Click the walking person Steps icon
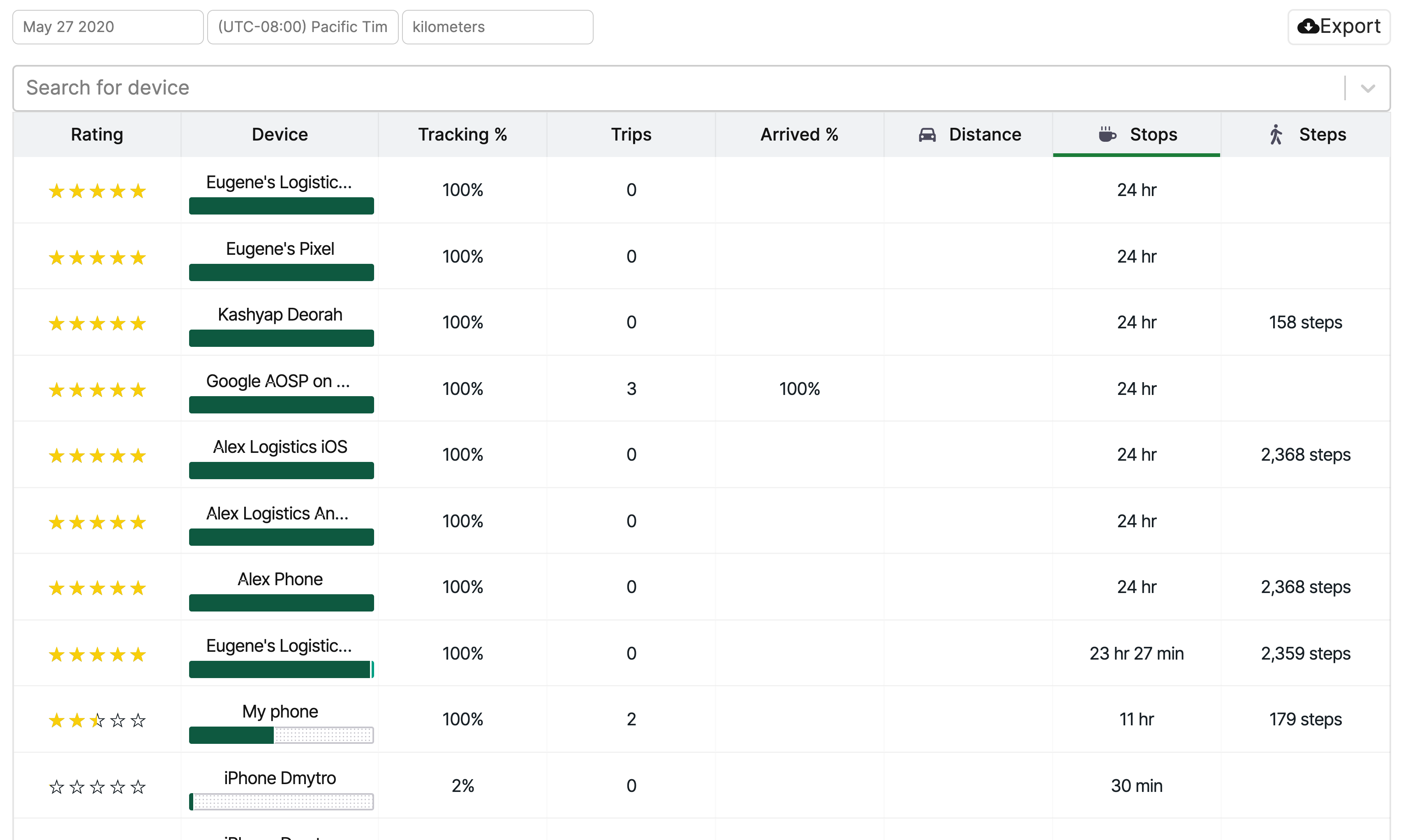1401x840 pixels. click(x=1275, y=135)
